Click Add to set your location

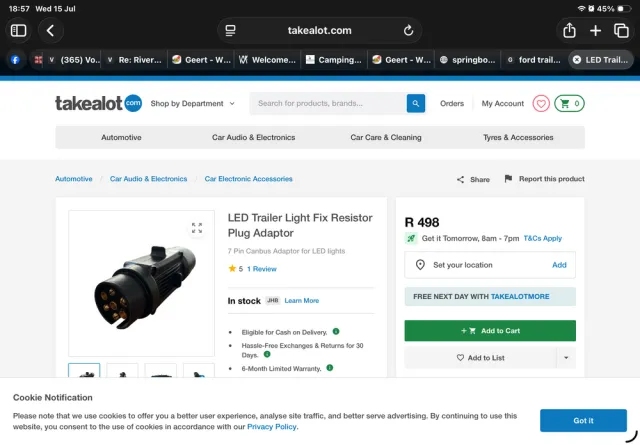[559, 265]
